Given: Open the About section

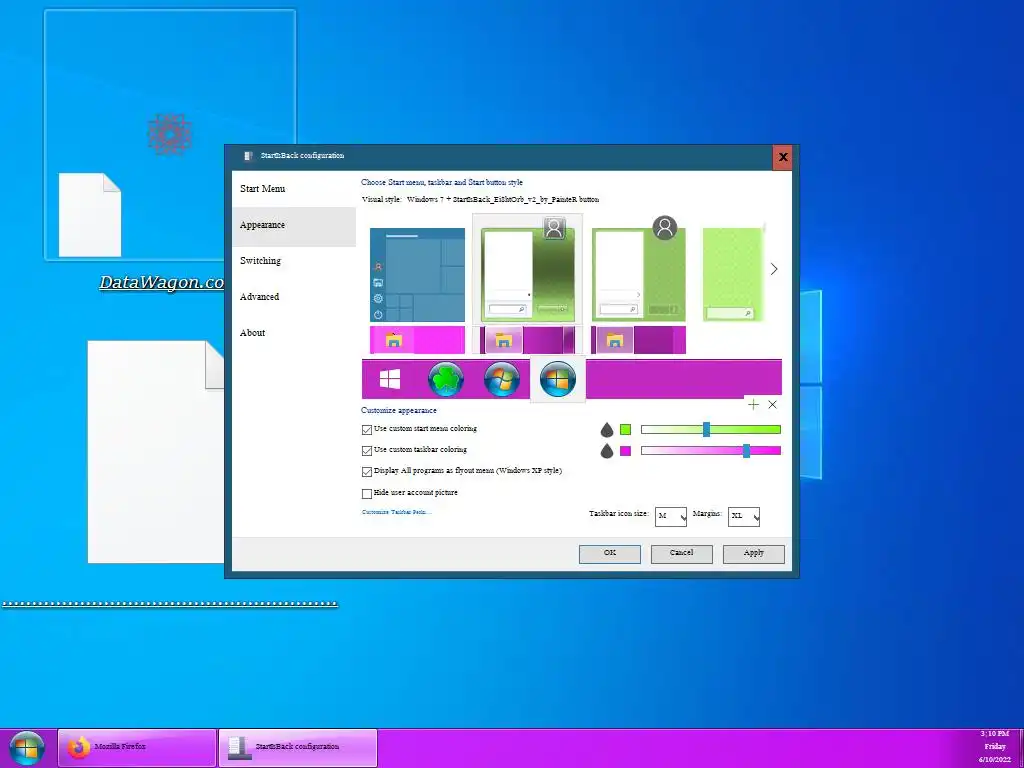Looking at the screenshot, I should pos(294,333).
